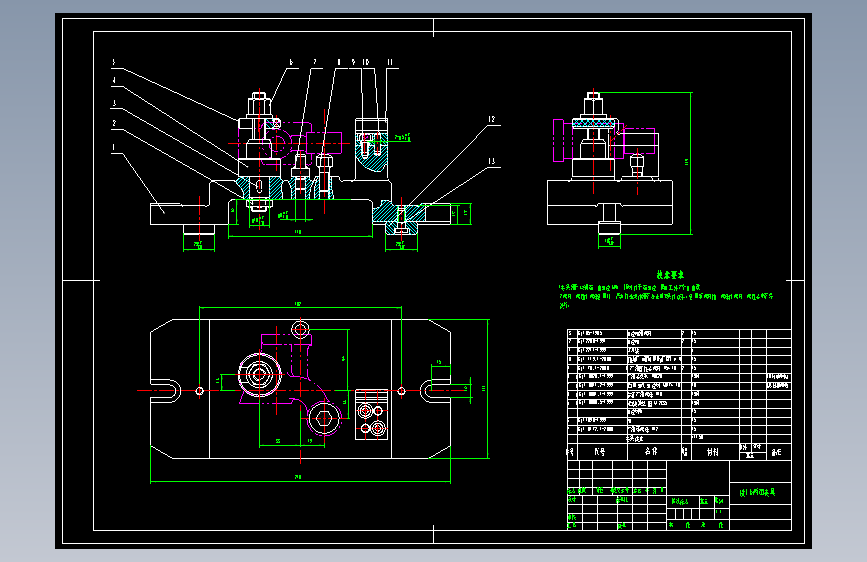The height and width of the screenshot is (562, 867).
Task: Select part balloon number 12 in front view
Action: pyautogui.click(x=492, y=119)
